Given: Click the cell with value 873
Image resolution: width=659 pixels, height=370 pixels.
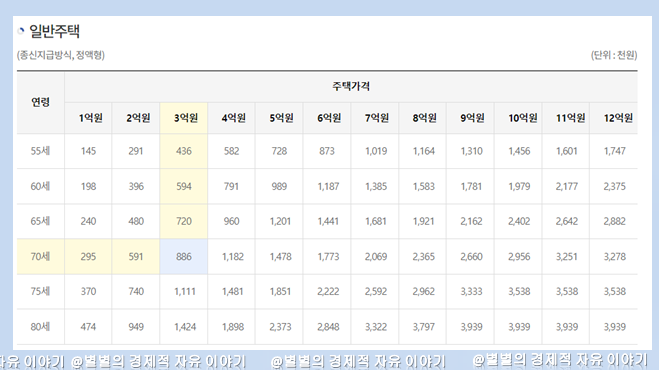Looking at the screenshot, I should tap(327, 151).
